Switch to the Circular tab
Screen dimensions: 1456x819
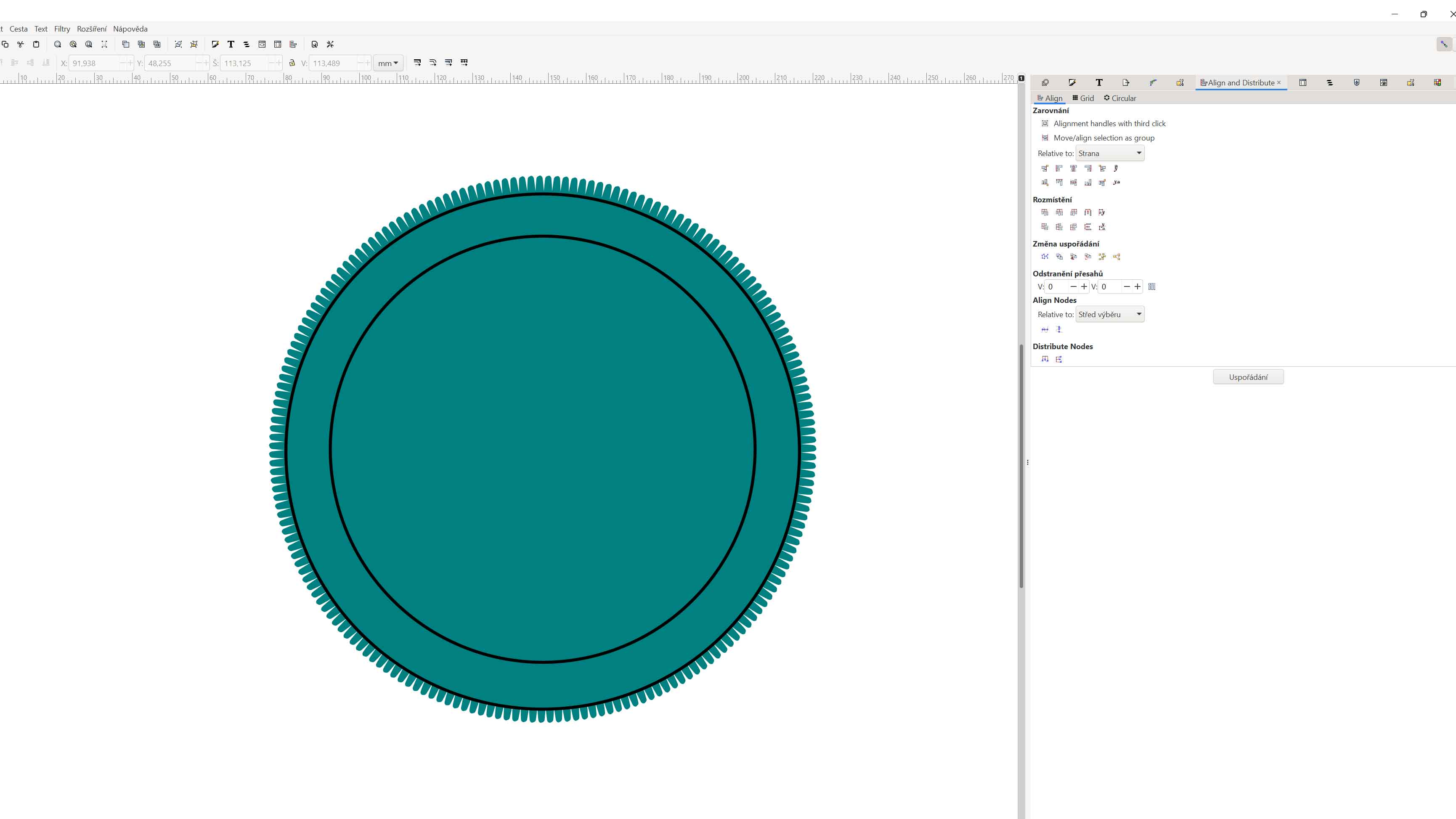[x=1120, y=98]
